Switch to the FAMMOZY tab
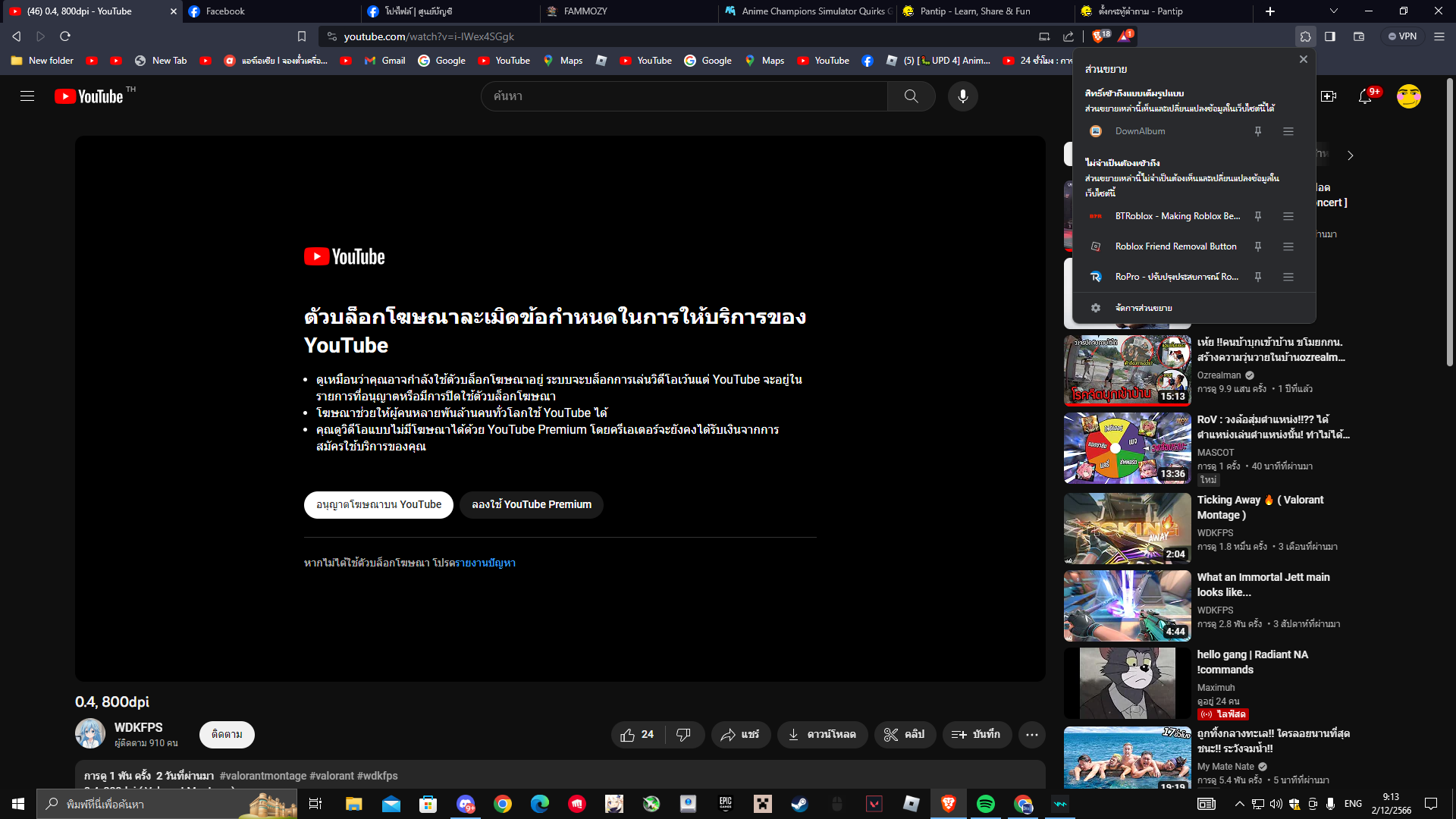The height and width of the screenshot is (819, 1456). point(629,11)
